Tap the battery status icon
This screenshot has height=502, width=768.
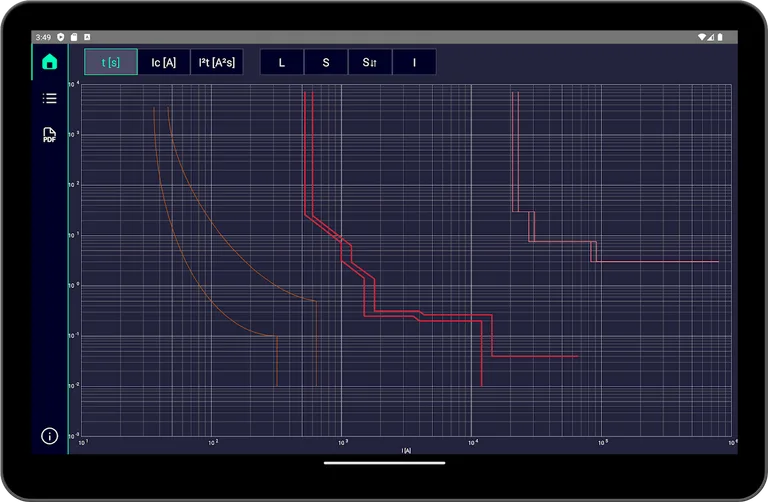[x=720, y=37]
